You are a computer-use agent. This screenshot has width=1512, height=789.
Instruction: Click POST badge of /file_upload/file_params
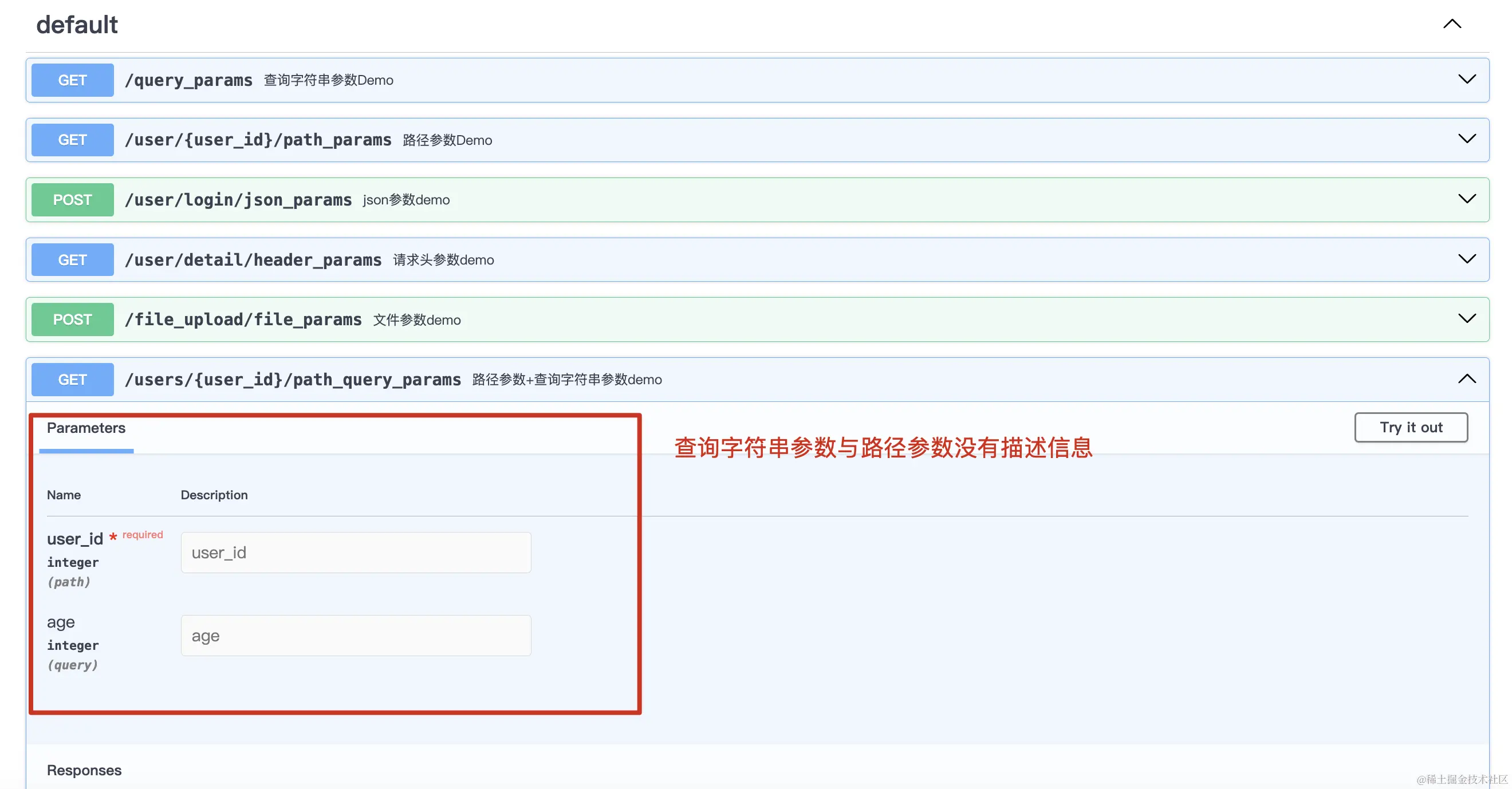(72, 319)
